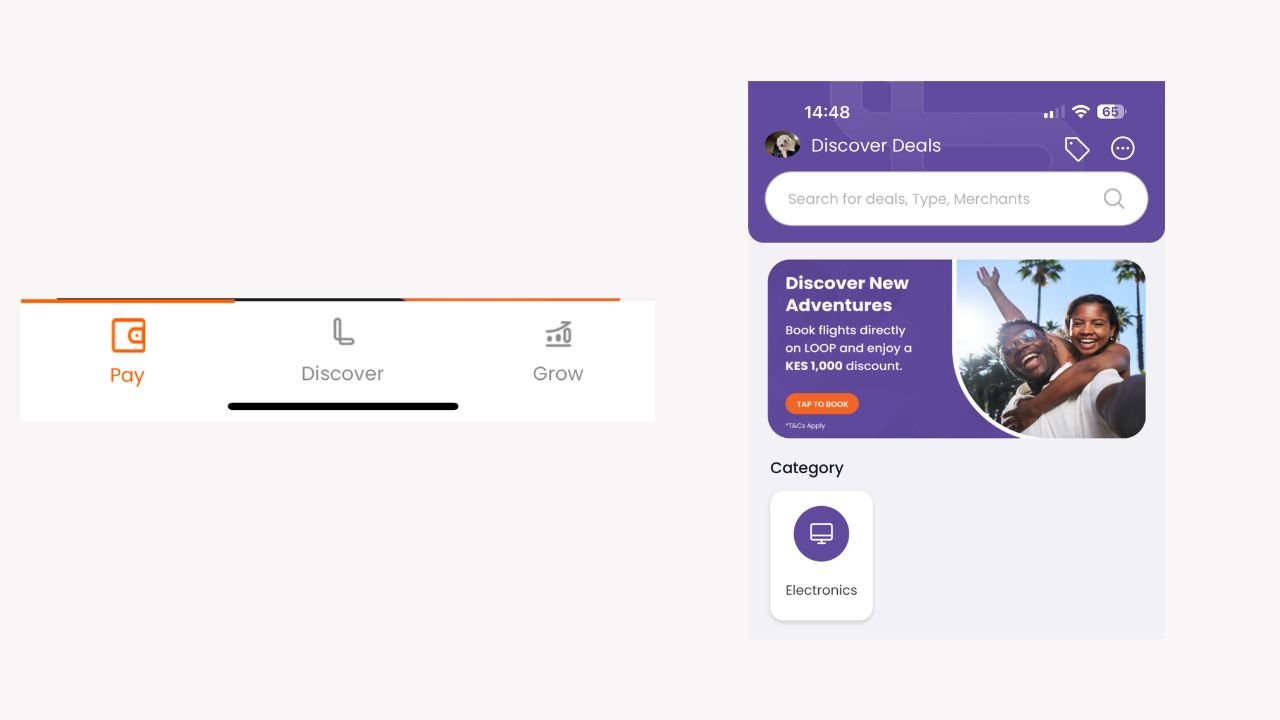This screenshot has width=1280, height=720.
Task: Tap the battery indicator showing 65
Action: [x=1111, y=112]
